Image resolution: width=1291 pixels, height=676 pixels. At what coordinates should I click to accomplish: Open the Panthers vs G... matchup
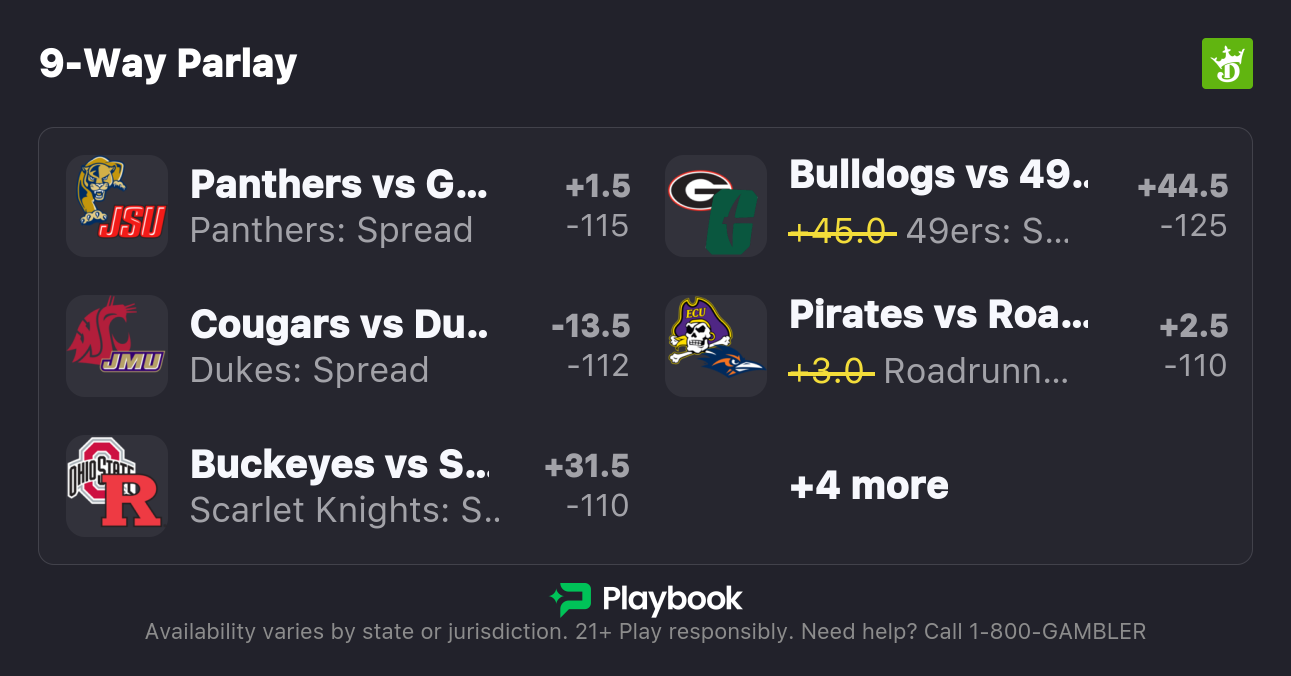(x=339, y=185)
